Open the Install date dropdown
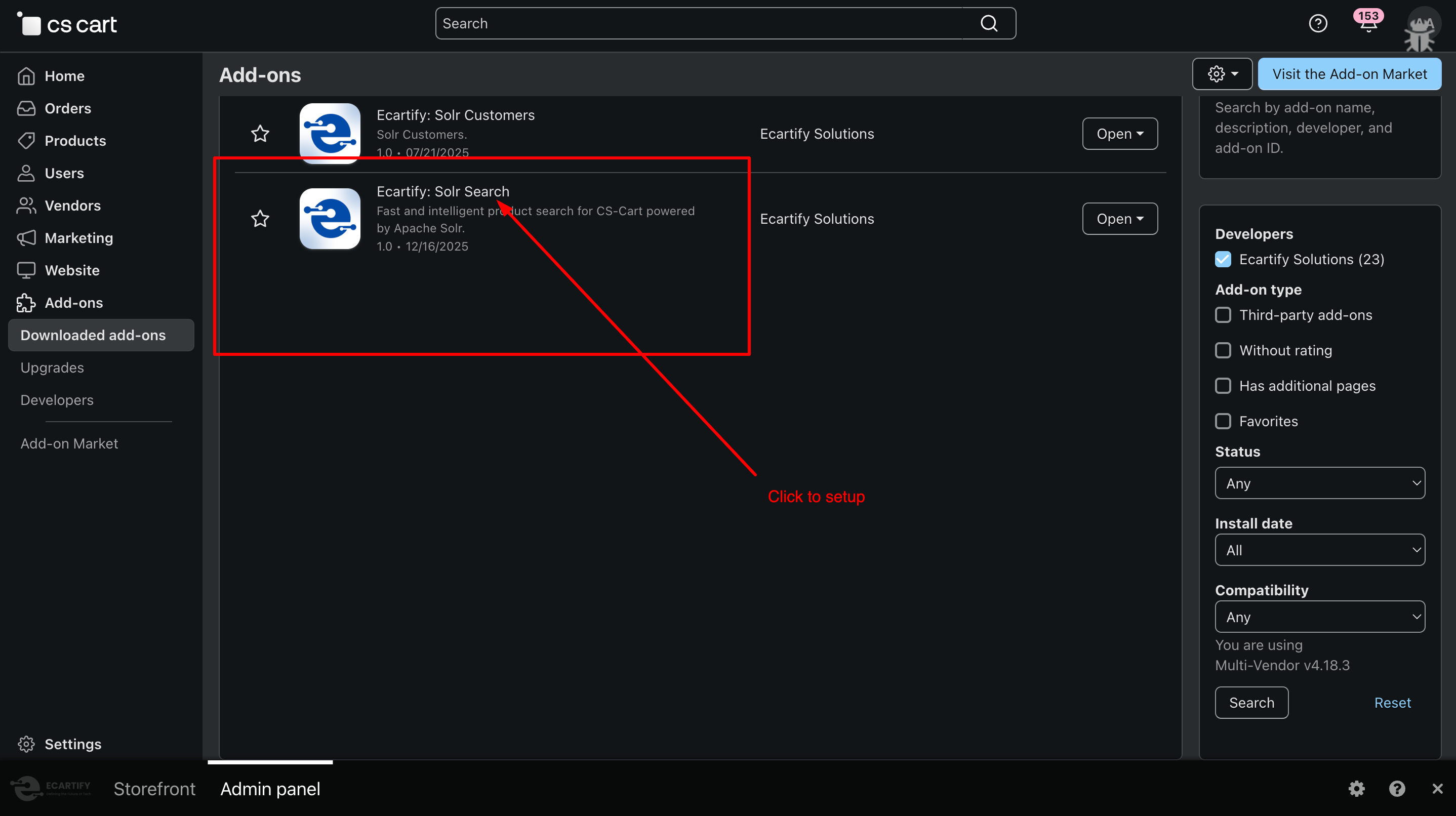Screen dimensions: 1456x816 [1319, 550]
